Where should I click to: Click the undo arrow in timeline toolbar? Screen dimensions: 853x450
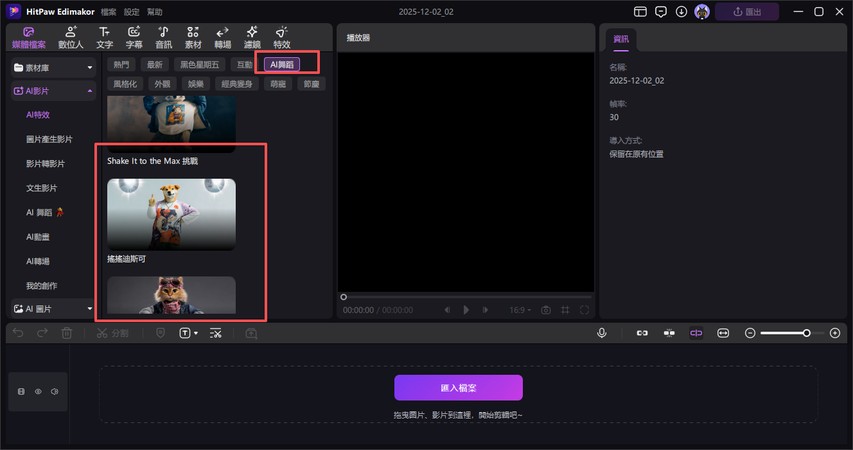[x=18, y=333]
